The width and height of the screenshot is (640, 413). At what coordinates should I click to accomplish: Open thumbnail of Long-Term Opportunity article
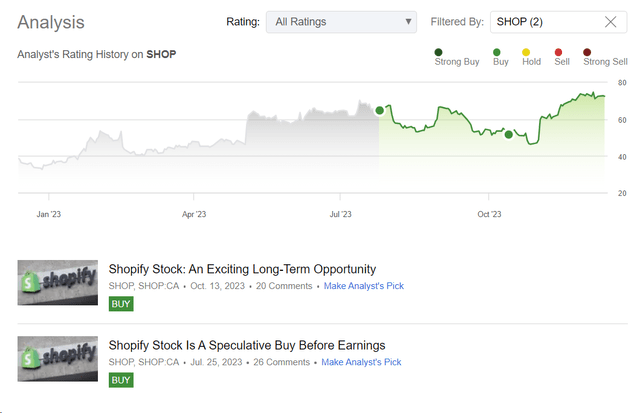click(58, 283)
